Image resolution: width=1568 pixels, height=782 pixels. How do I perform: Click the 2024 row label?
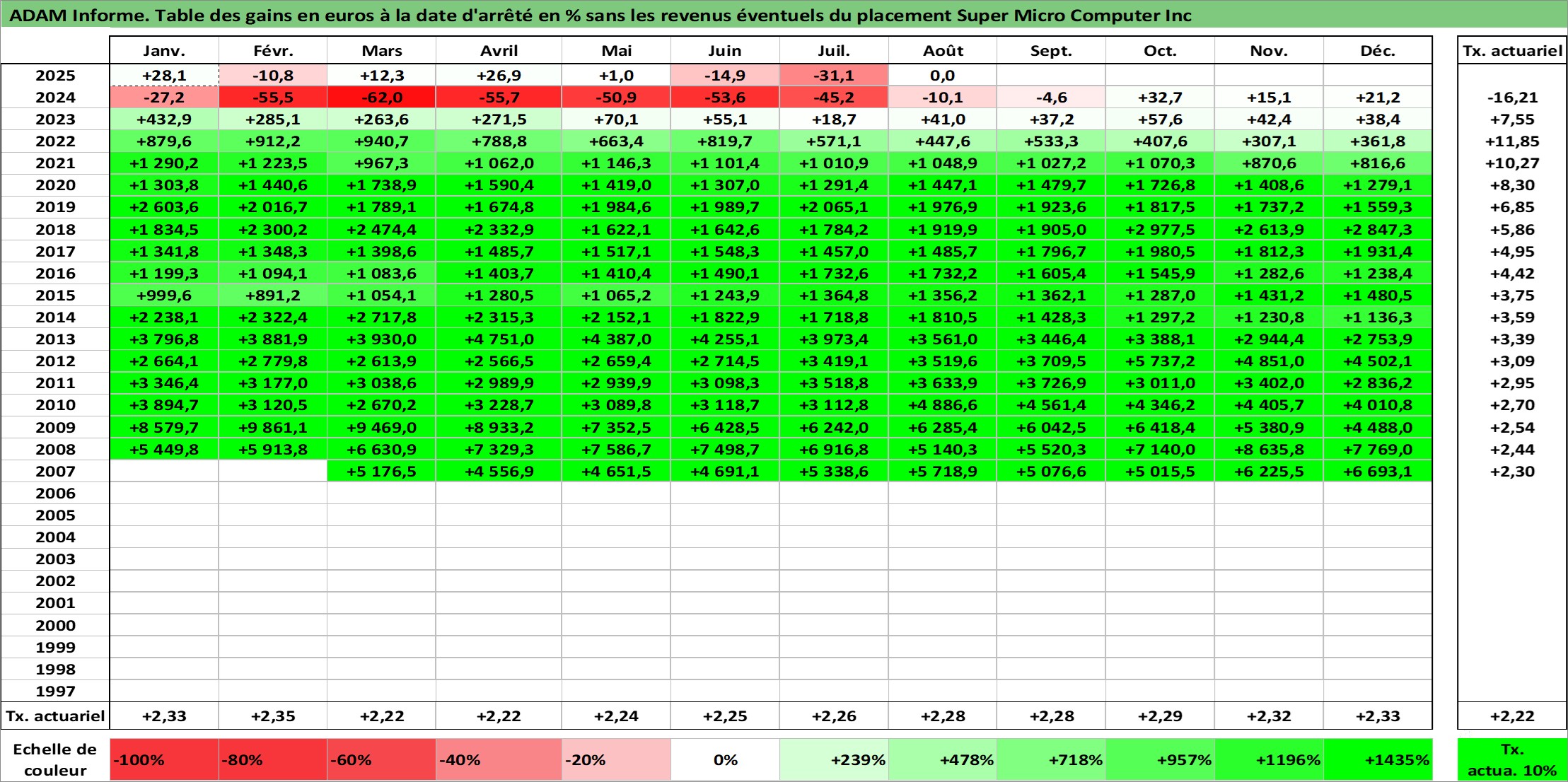tap(55, 98)
